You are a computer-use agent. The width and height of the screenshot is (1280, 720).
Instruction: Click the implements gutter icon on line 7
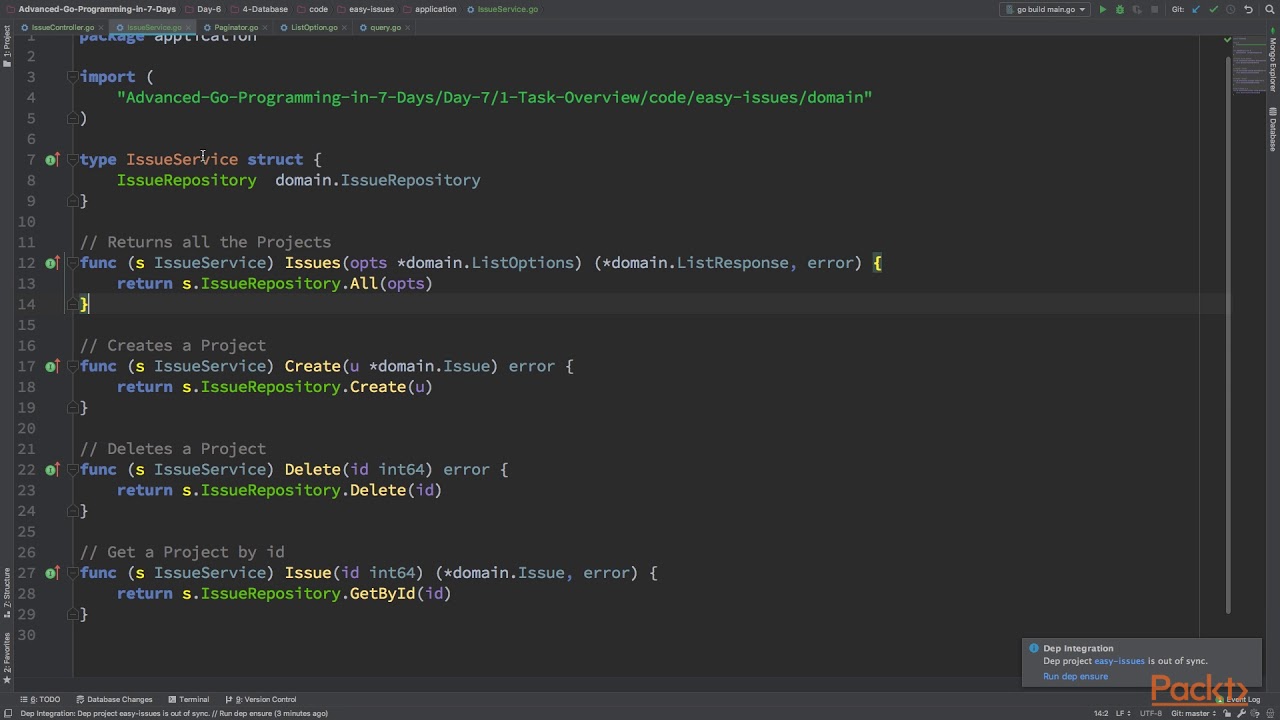pyautogui.click(x=52, y=159)
